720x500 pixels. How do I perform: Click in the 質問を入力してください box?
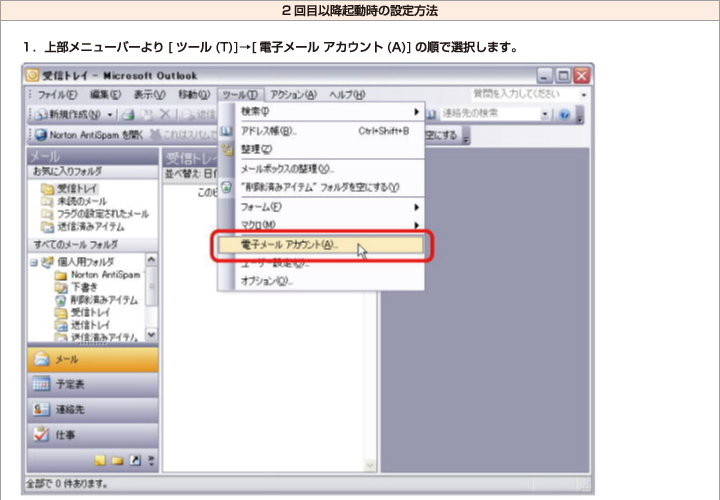coord(524,95)
